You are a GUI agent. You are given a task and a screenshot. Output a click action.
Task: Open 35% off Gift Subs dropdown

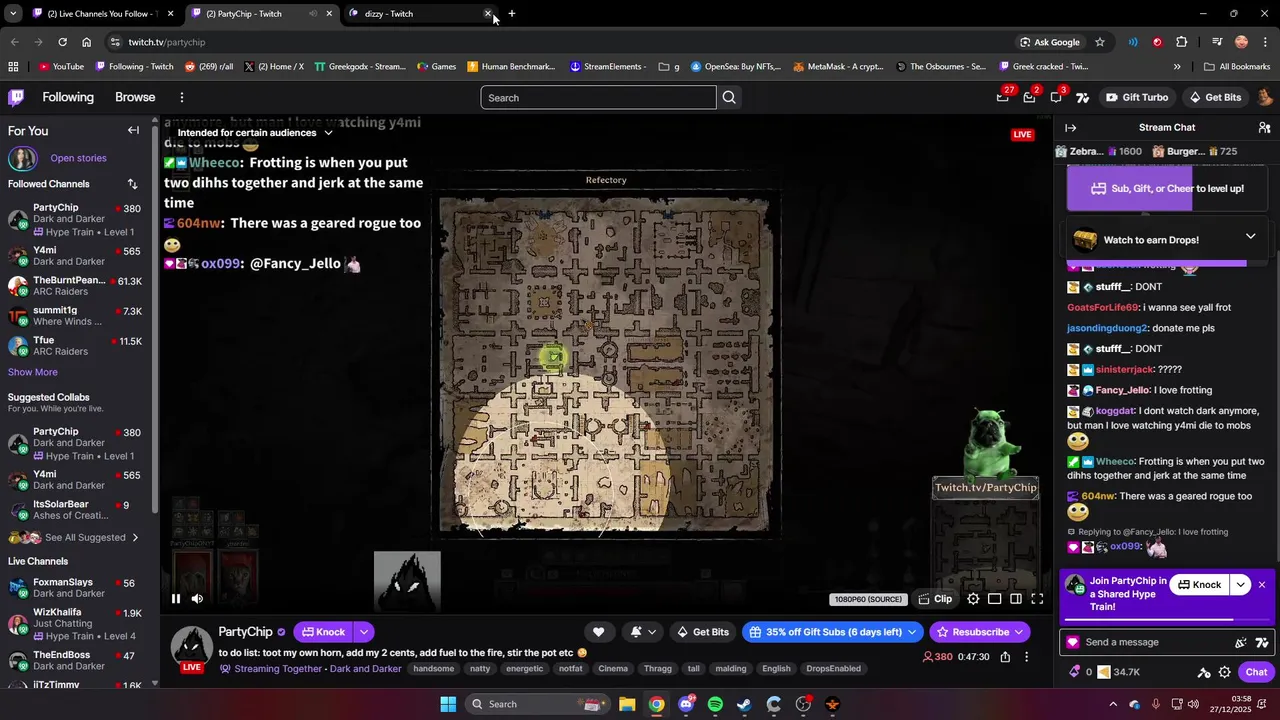(833, 632)
